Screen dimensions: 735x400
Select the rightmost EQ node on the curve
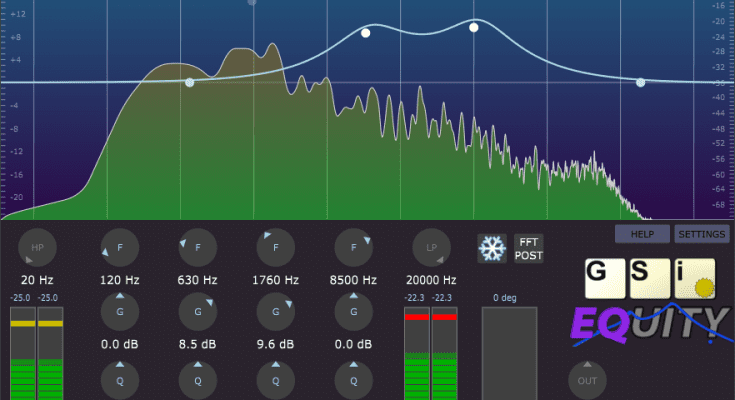click(x=641, y=82)
